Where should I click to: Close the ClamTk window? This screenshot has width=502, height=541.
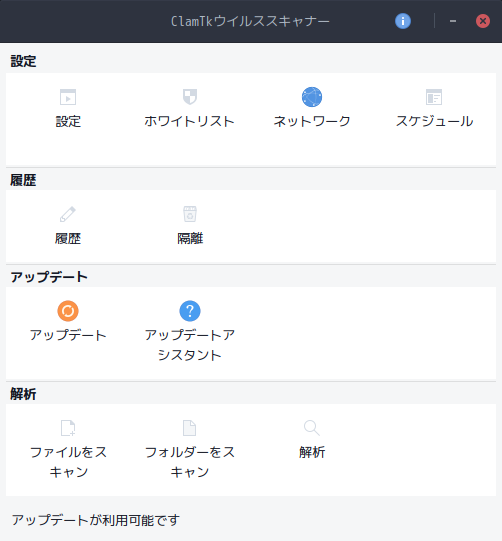pyautogui.click(x=483, y=21)
